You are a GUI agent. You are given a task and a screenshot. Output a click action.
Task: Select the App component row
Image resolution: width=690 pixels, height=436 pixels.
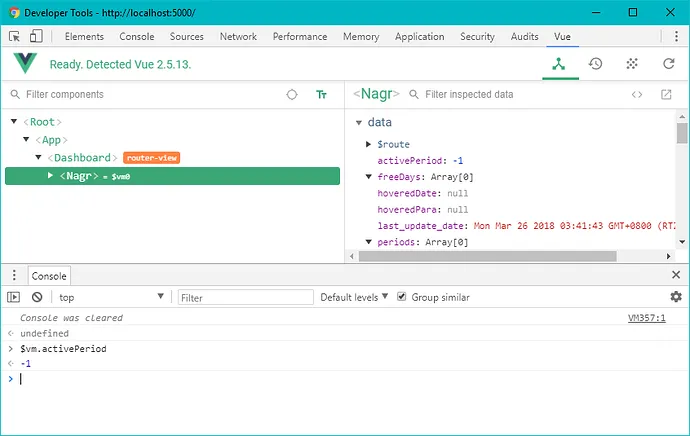coord(172,140)
